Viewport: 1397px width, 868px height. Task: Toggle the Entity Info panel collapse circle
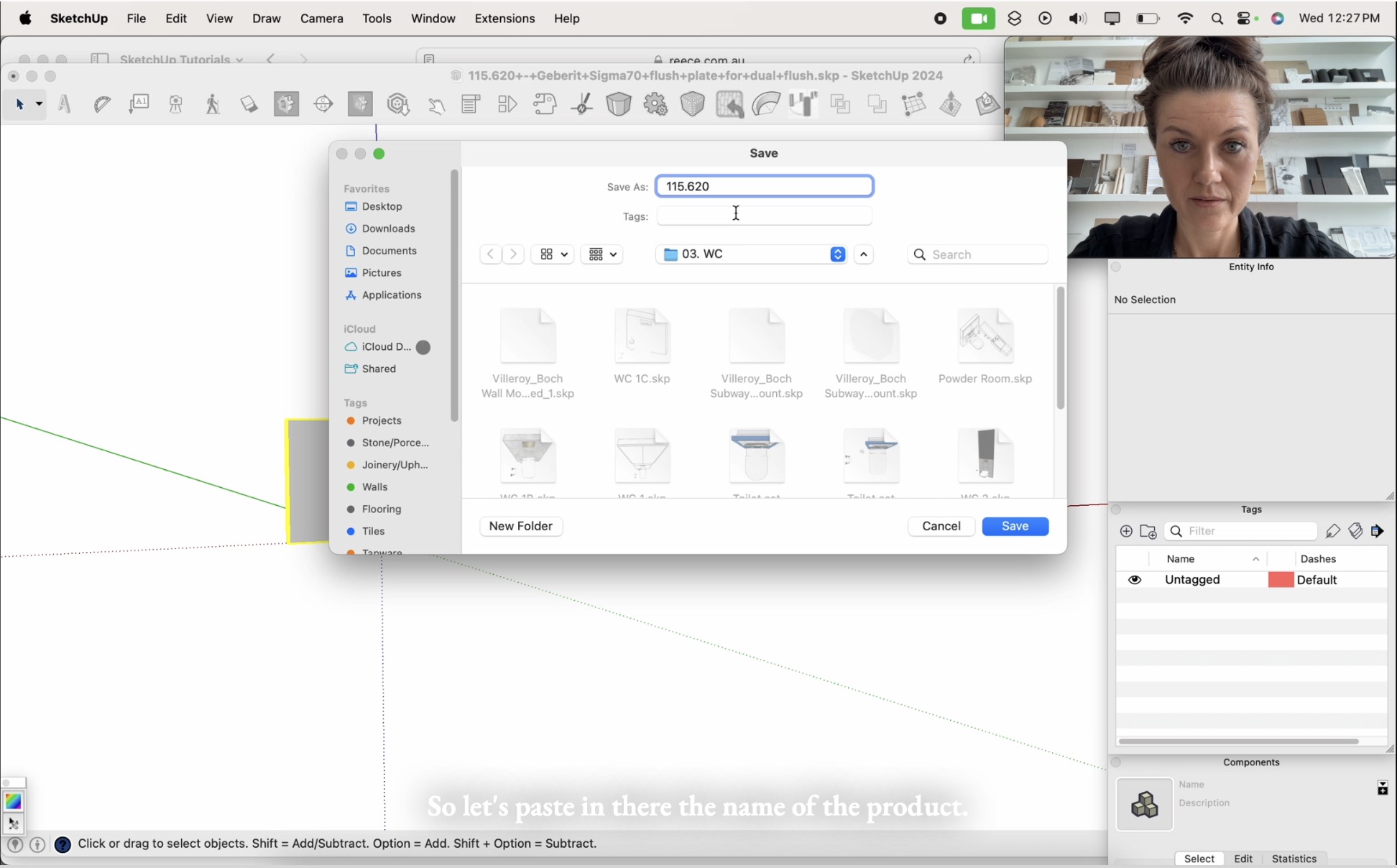click(1116, 267)
